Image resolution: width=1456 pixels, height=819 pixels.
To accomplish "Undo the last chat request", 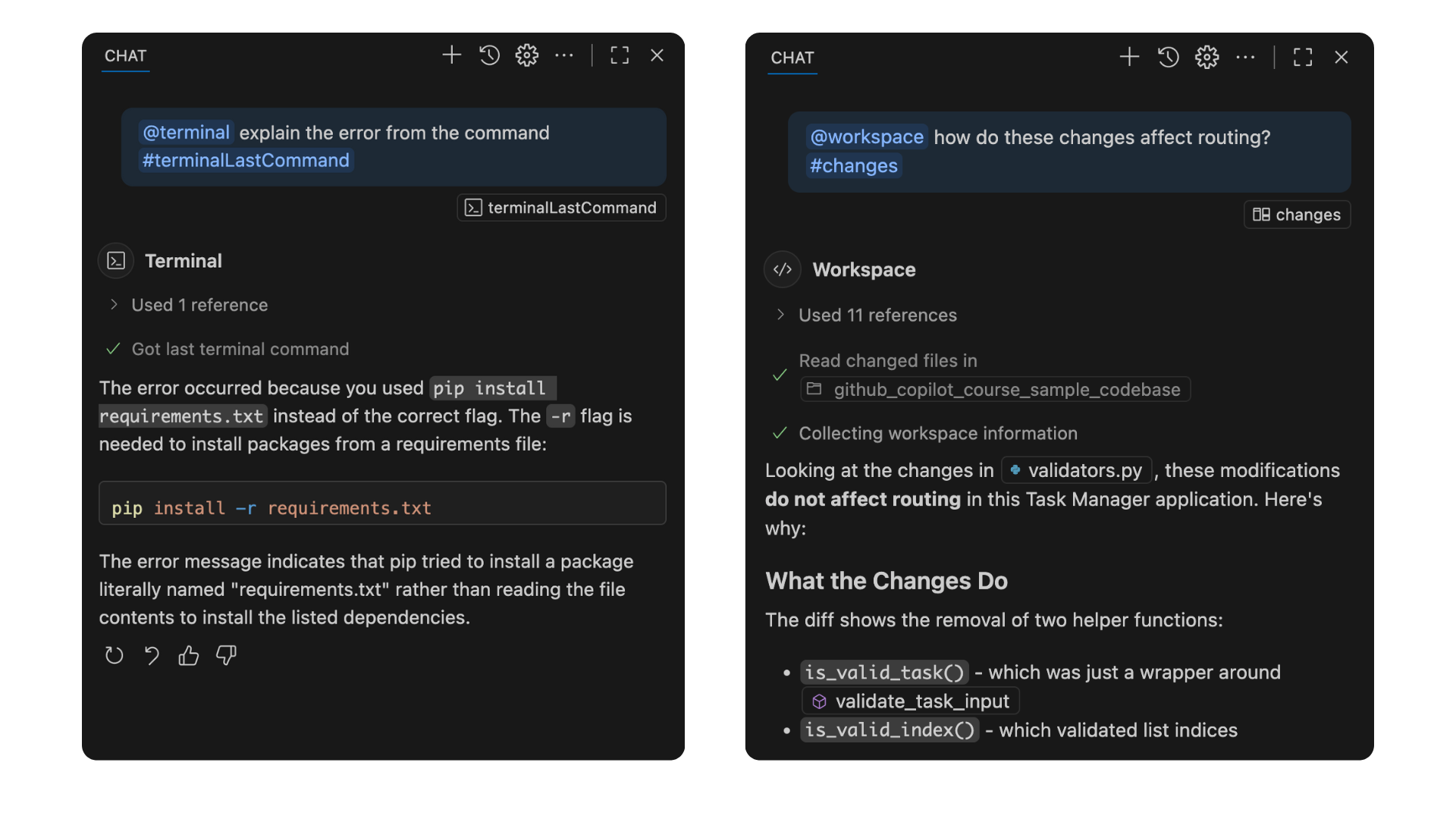I will click(152, 655).
